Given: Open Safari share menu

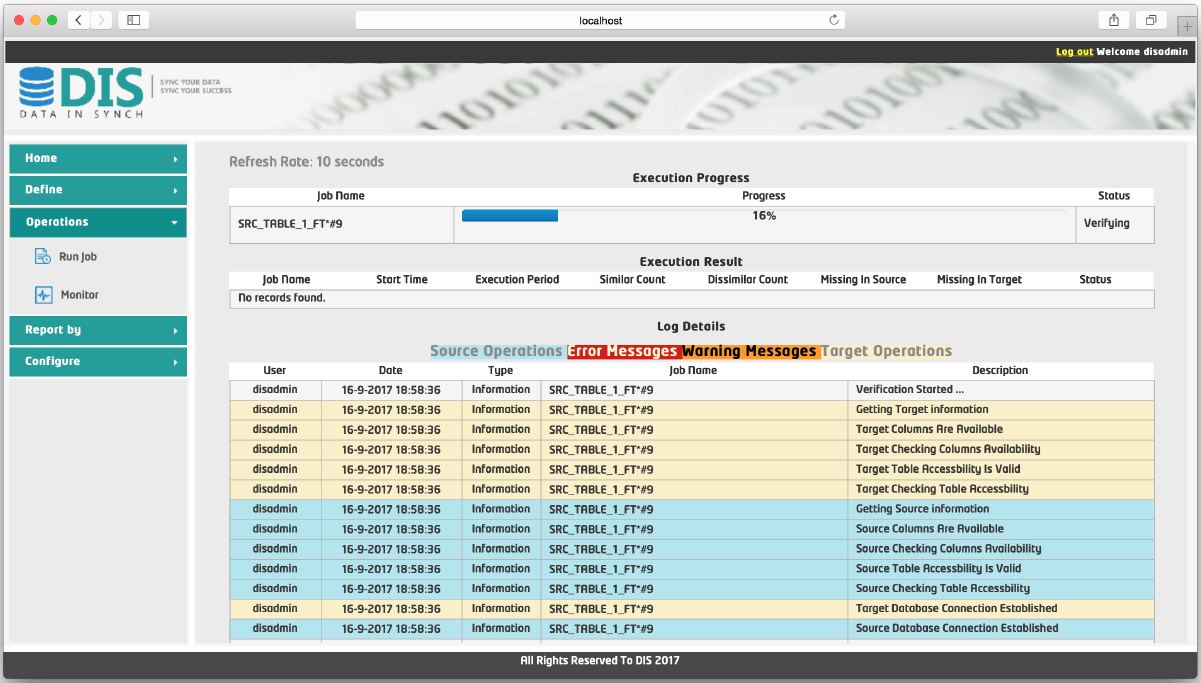Looking at the screenshot, I should click(x=1113, y=20).
